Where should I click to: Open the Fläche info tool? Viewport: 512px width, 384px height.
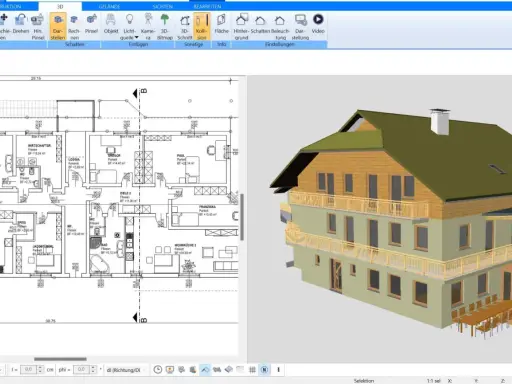tap(221, 24)
